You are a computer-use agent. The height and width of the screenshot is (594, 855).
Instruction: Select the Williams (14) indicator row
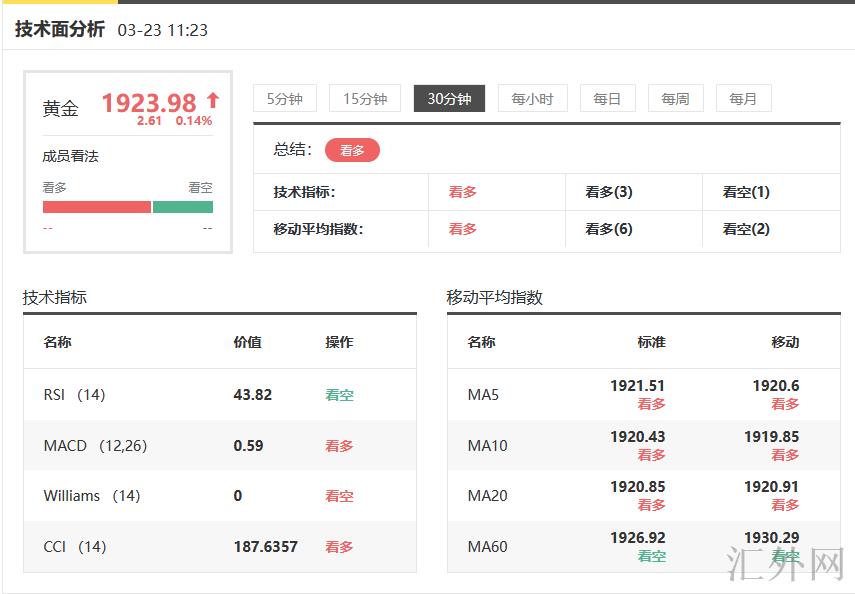click(x=91, y=496)
